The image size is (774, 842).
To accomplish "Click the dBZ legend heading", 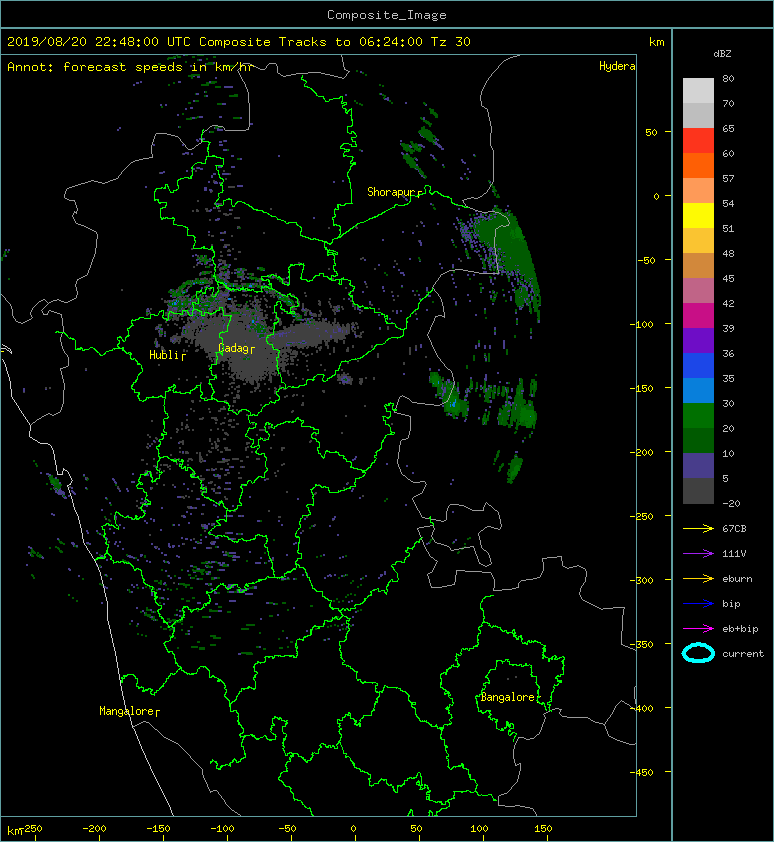I will 722,54.
